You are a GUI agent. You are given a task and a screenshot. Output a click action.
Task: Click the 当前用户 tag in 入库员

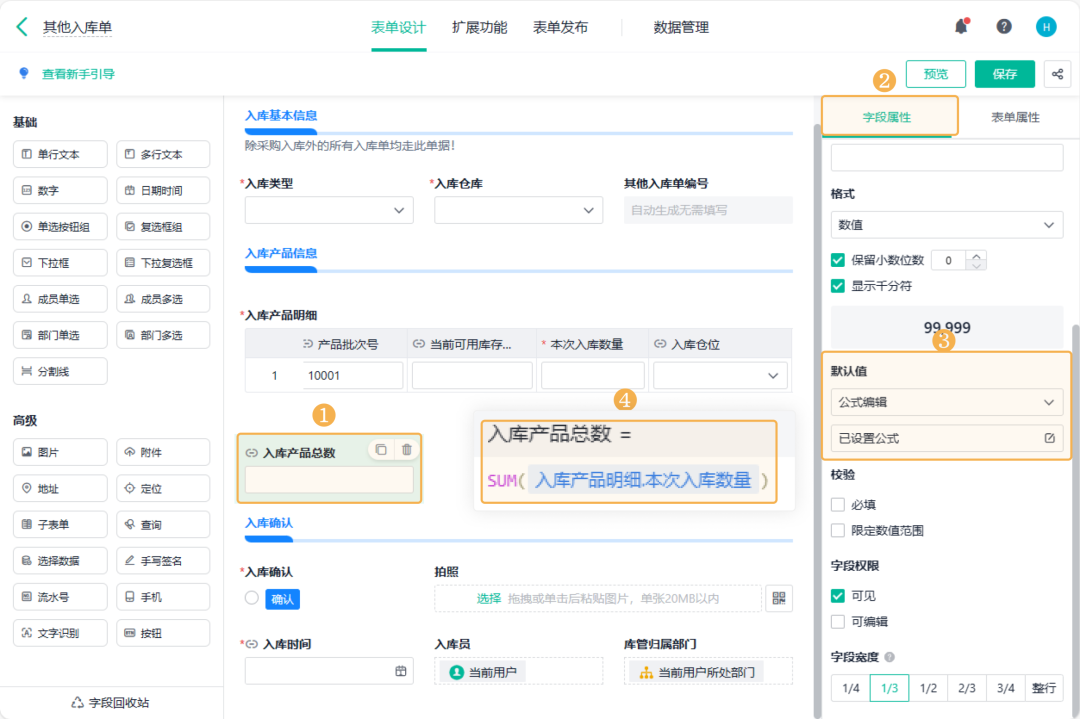481,671
